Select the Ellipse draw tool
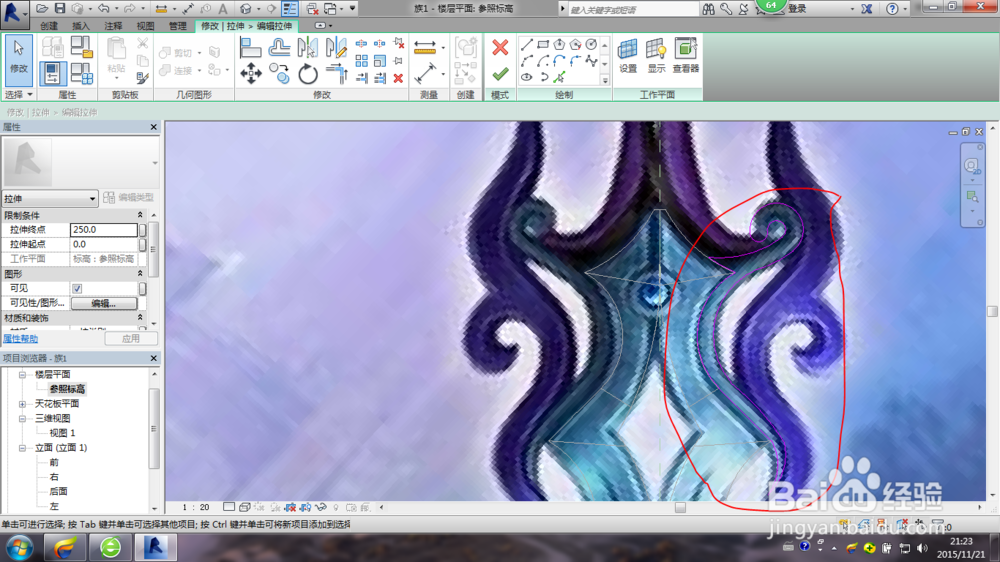This screenshot has height=562, width=1000. tap(527, 77)
